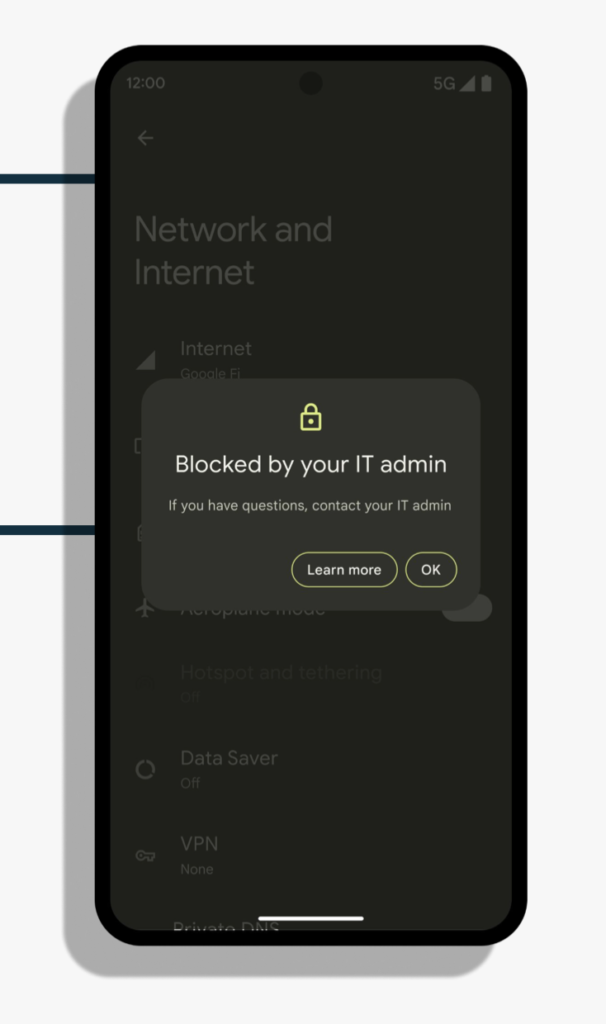Tap the bottom navigation gesture bar
Screen dimensions: 606x1024
311,918
